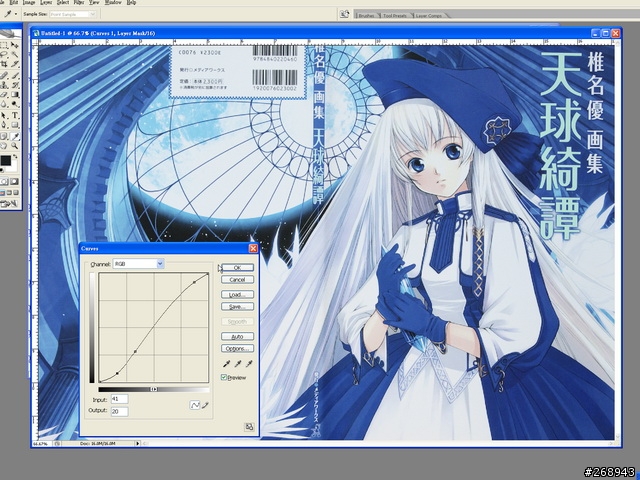Screen dimensions: 640x480
Task: Open the Edit menu
Action: coord(14,2)
